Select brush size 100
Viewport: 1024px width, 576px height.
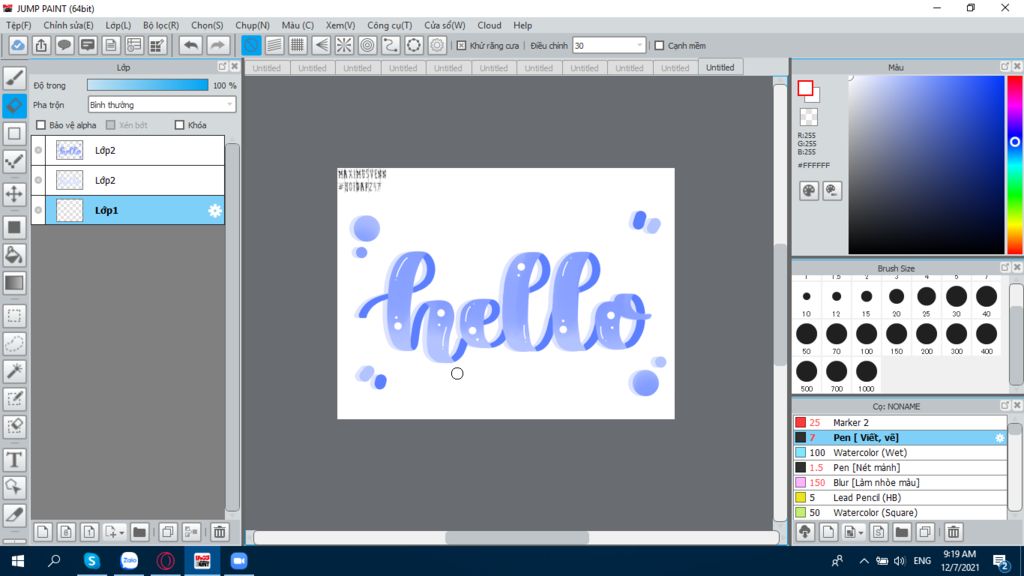866,338
